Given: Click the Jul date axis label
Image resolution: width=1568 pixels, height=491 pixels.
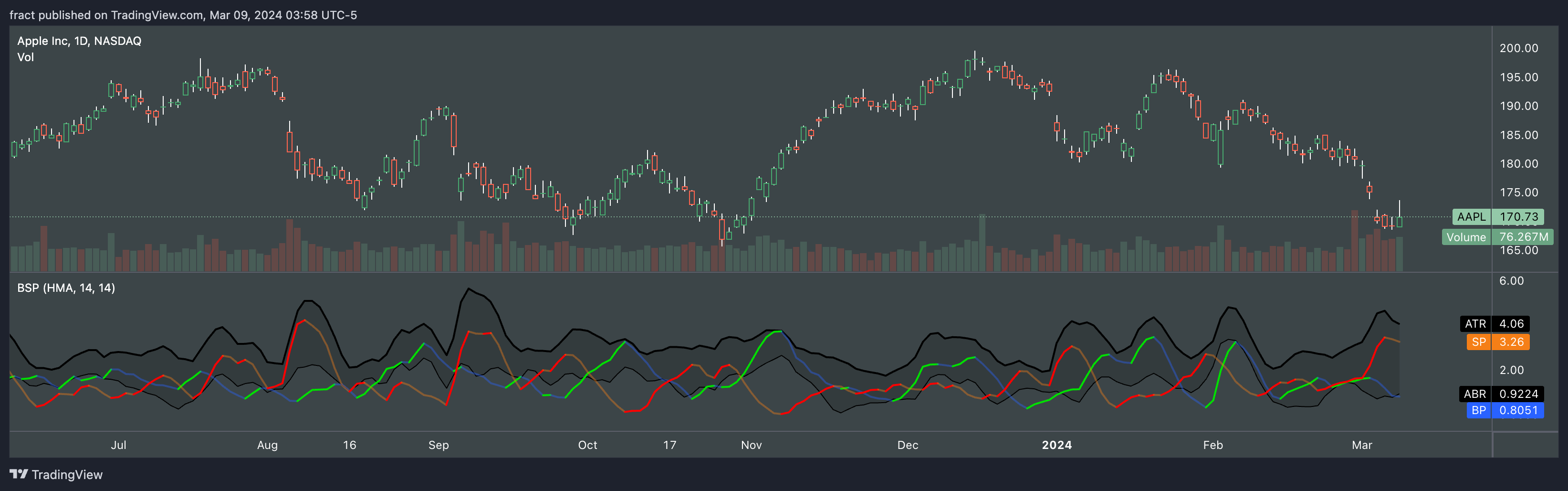Looking at the screenshot, I should click(119, 445).
